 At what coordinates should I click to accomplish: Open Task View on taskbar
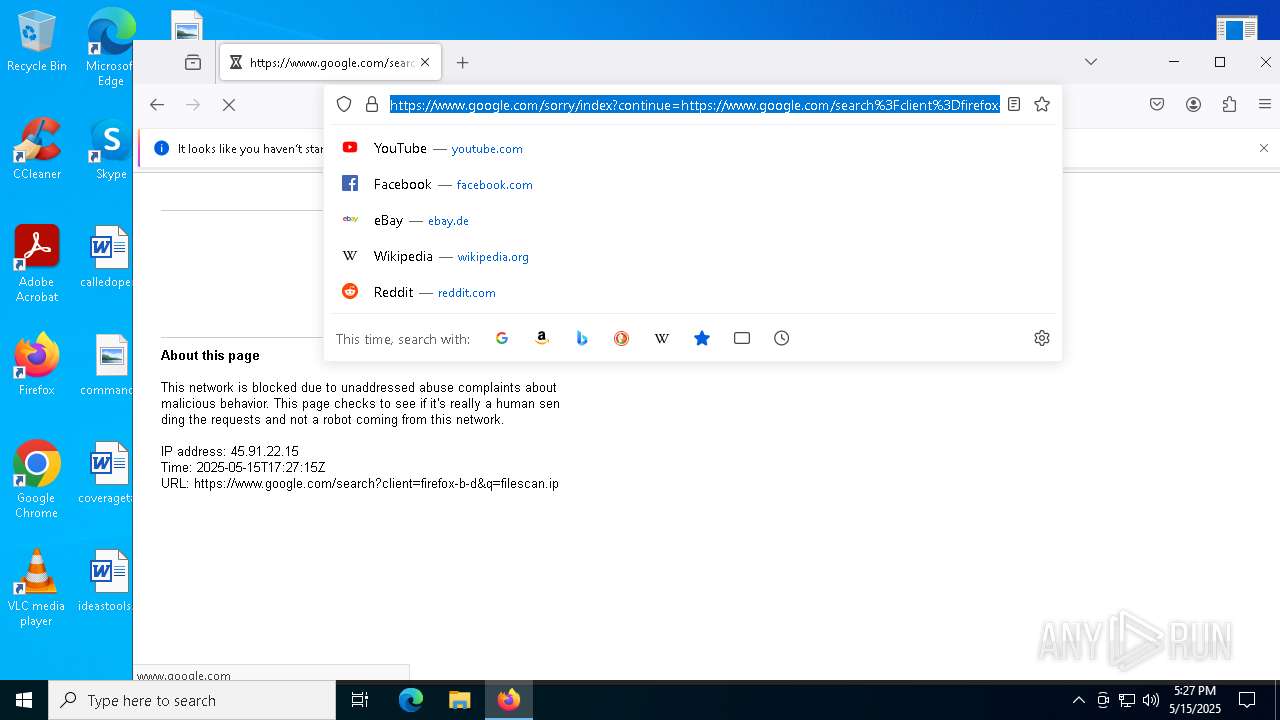[x=360, y=700]
